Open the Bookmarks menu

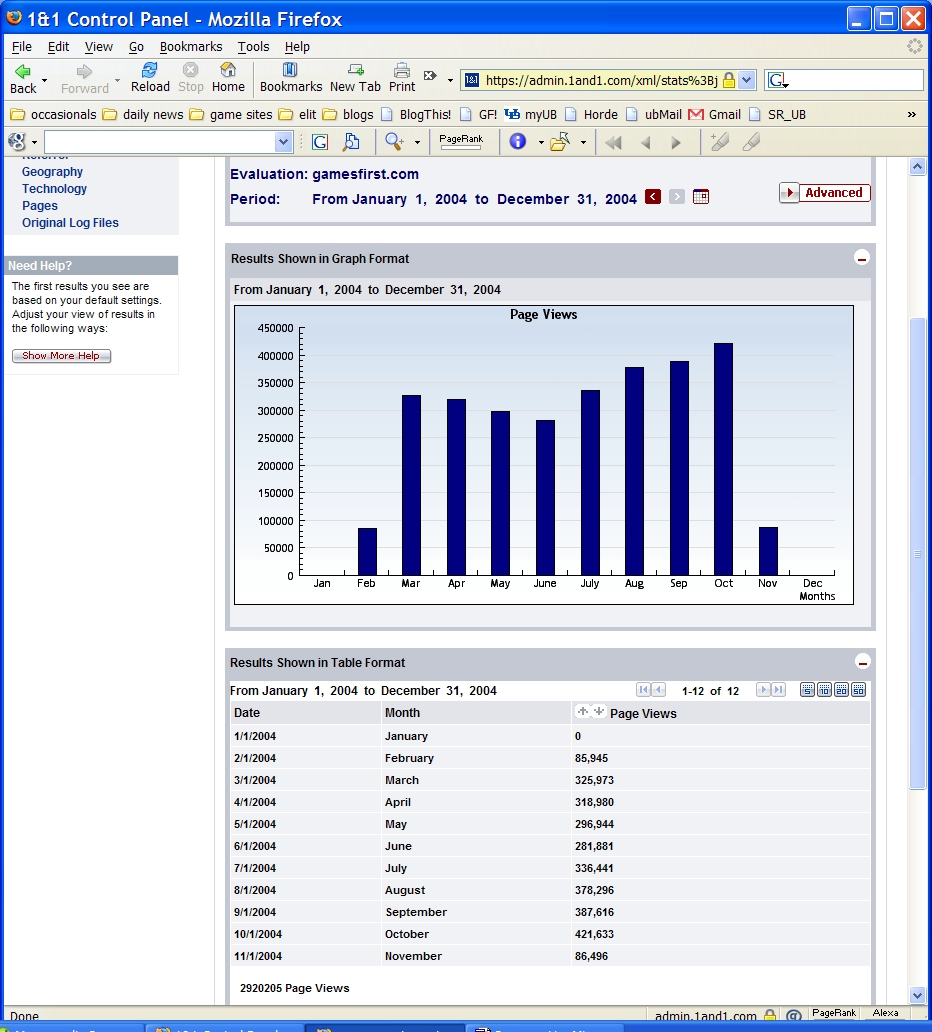[x=190, y=46]
